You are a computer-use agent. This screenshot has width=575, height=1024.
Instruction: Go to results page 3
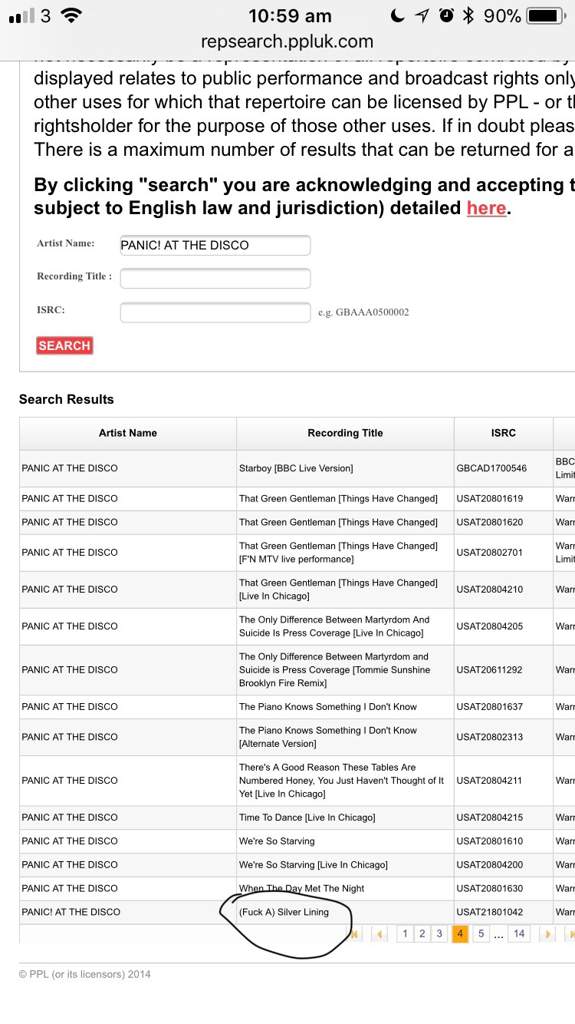(x=439, y=934)
